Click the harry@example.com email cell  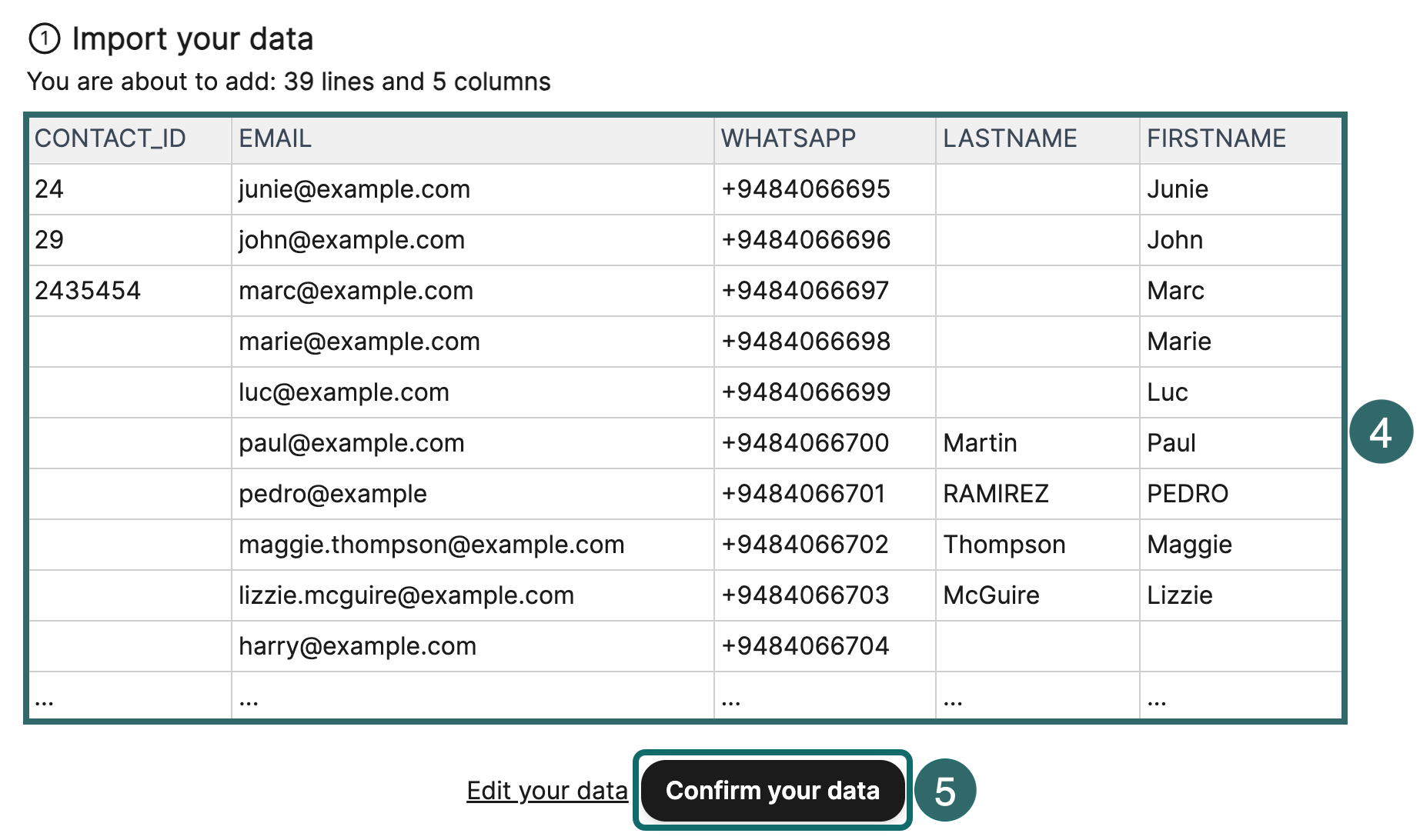pyautogui.click(x=357, y=646)
